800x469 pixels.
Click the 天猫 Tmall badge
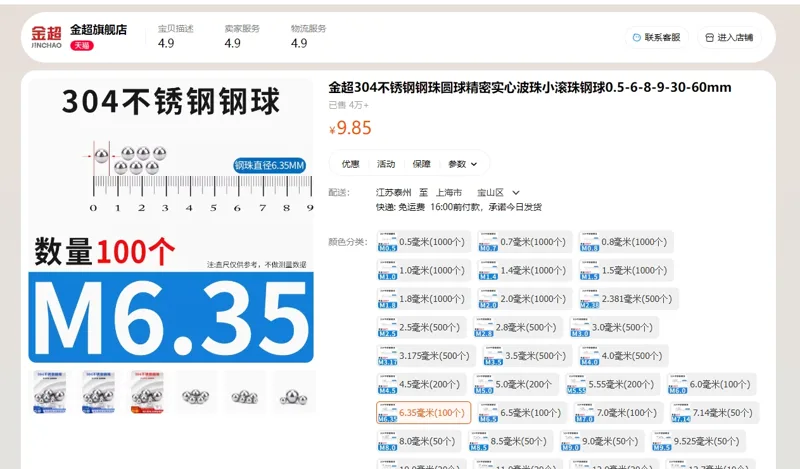tap(82, 45)
